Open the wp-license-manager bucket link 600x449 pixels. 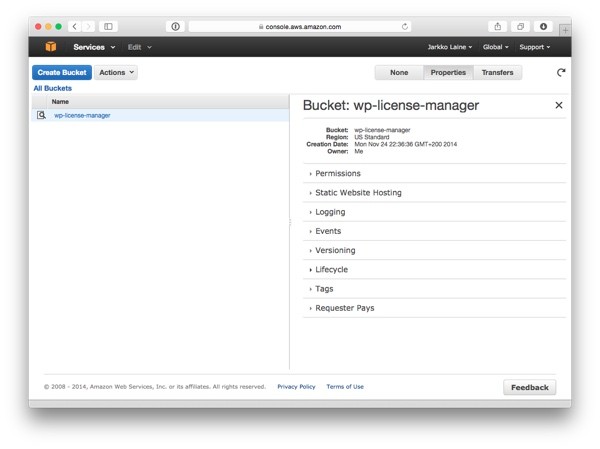tap(82, 115)
